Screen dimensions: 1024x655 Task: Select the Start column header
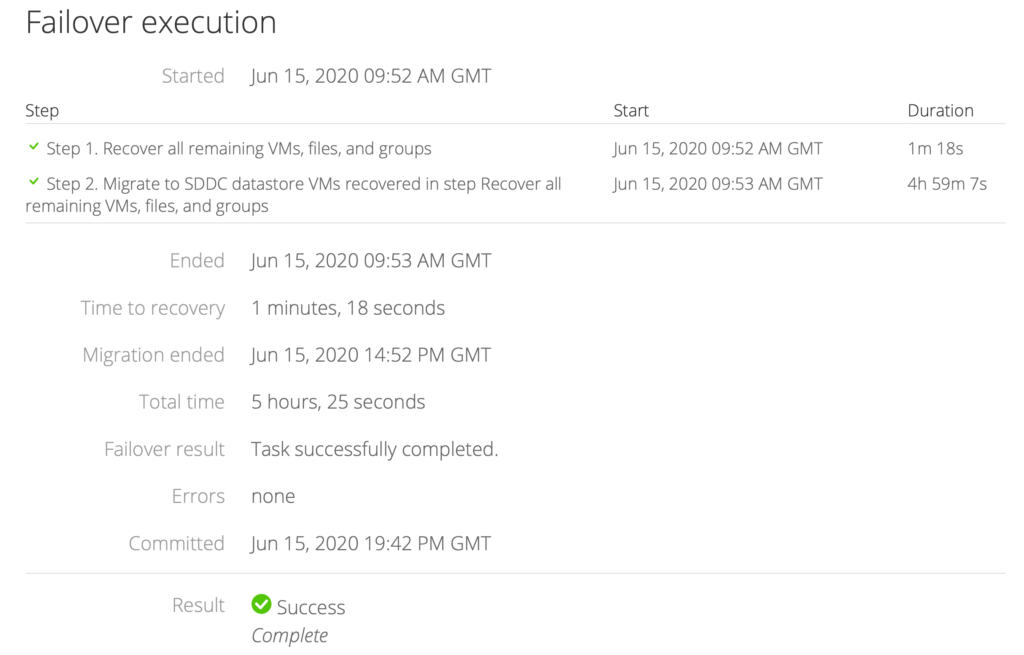pyautogui.click(x=631, y=110)
